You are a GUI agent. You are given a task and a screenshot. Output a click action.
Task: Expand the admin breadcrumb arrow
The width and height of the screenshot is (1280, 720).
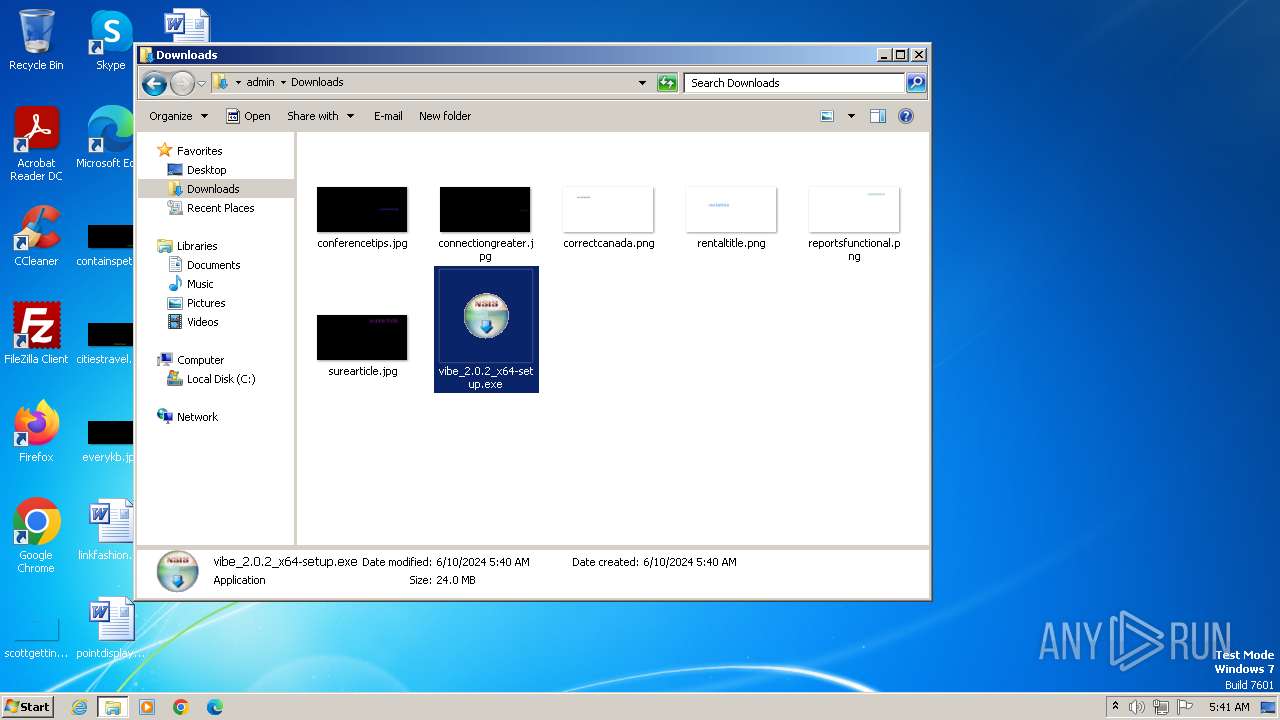(x=283, y=83)
